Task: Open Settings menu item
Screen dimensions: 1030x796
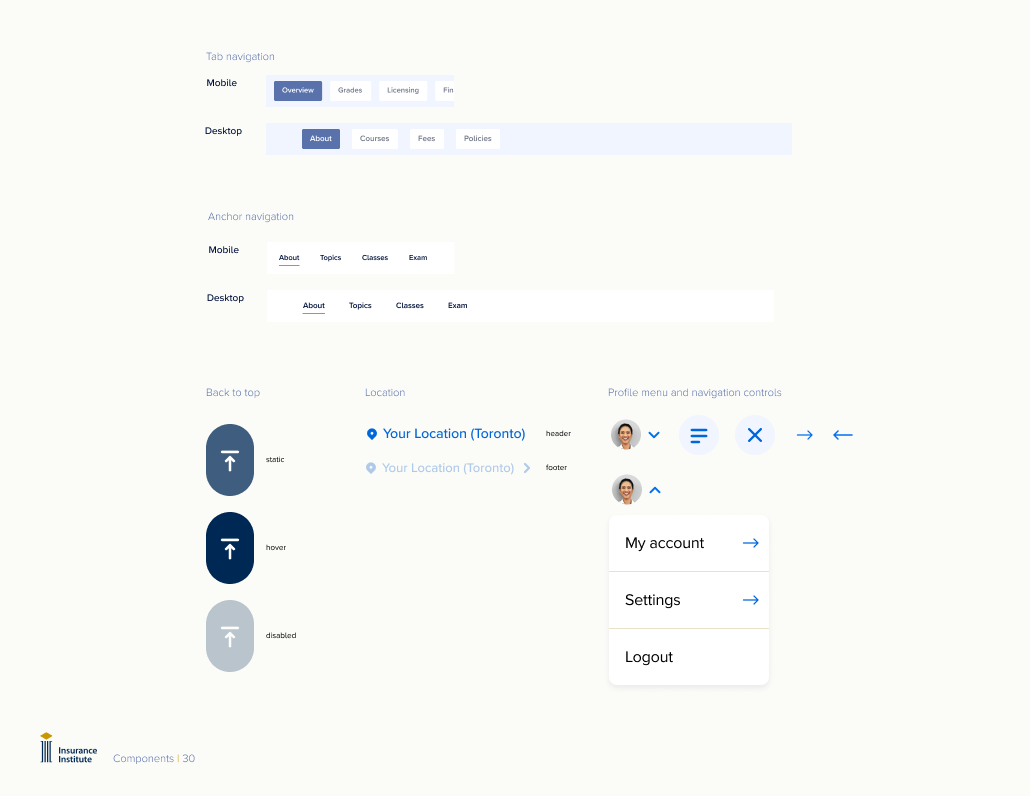Action: tap(689, 600)
